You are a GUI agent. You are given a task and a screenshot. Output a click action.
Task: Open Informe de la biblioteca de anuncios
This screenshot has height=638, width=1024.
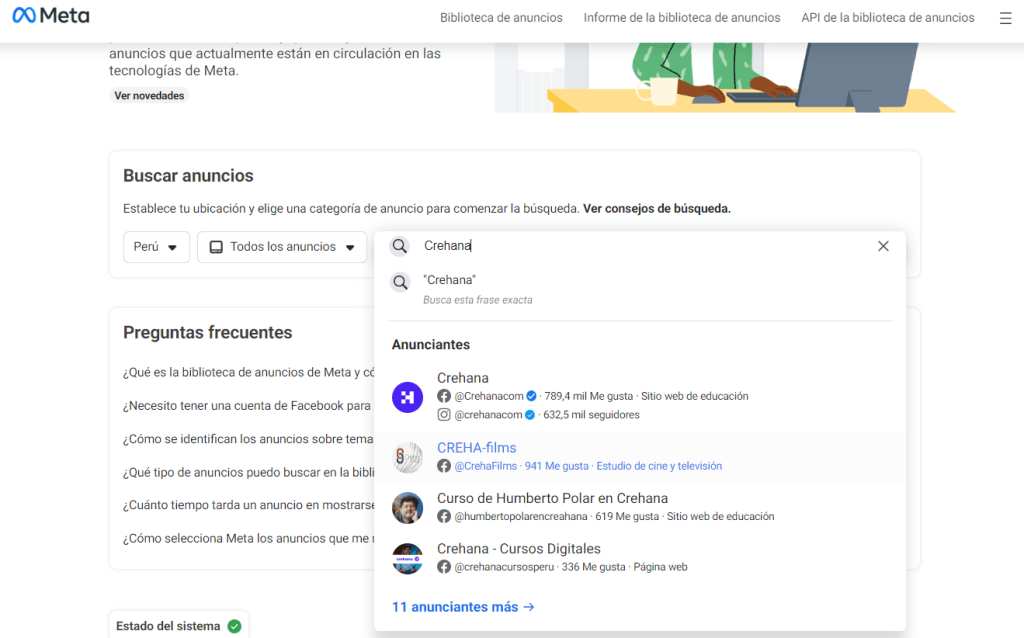682,18
